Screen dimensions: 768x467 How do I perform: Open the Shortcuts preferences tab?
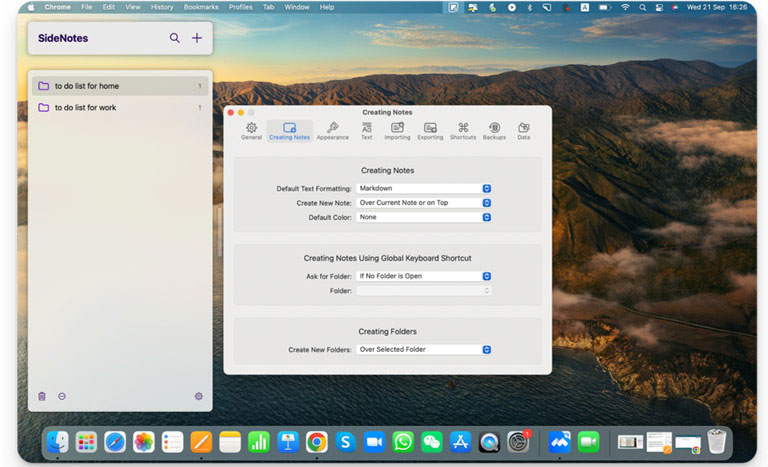463,131
